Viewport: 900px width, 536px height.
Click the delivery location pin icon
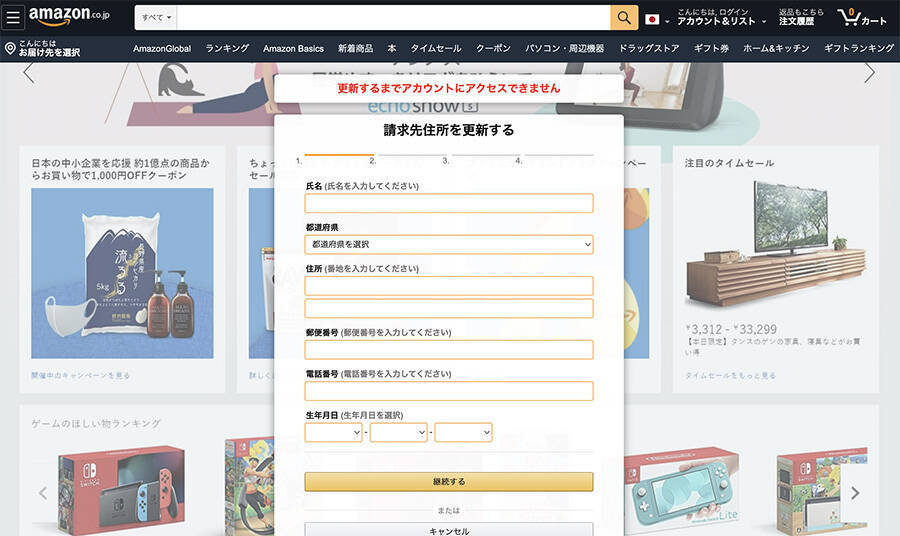pyautogui.click(x=10, y=48)
